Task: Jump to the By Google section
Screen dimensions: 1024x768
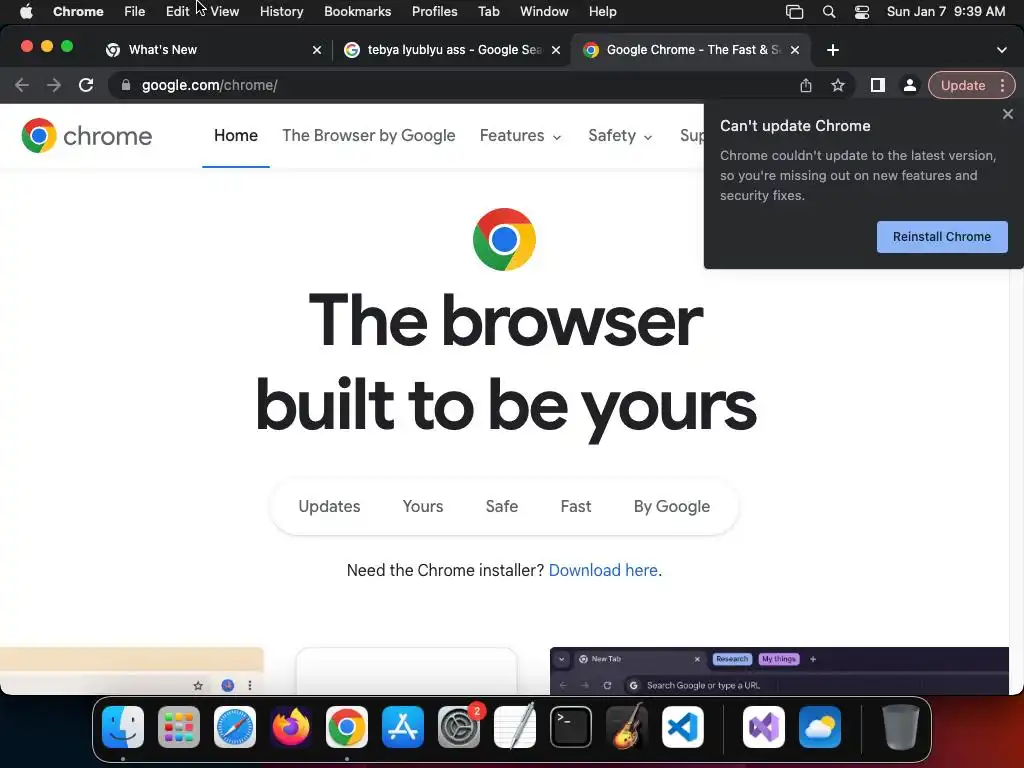Action: click(671, 506)
